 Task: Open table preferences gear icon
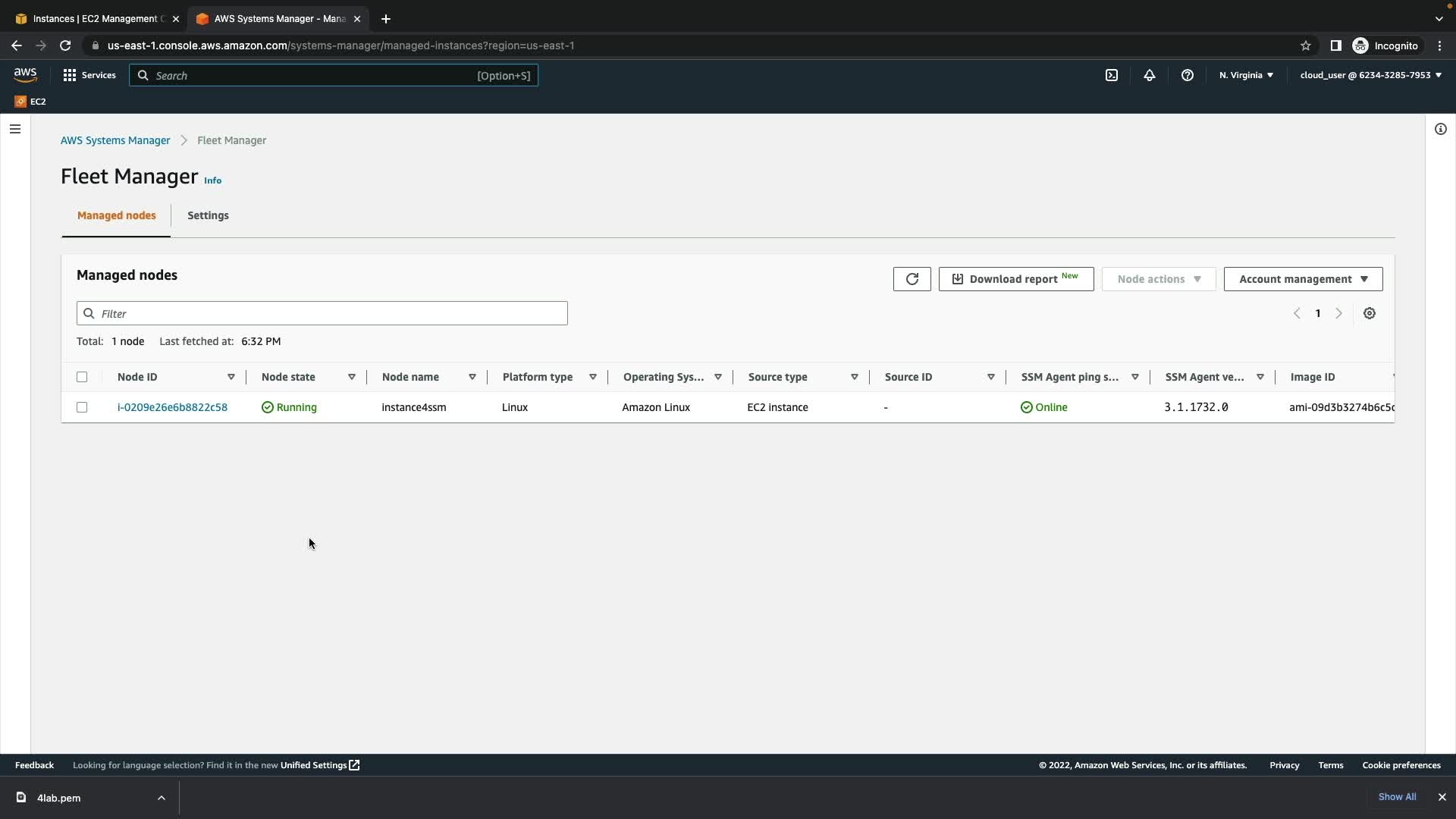pyautogui.click(x=1370, y=313)
